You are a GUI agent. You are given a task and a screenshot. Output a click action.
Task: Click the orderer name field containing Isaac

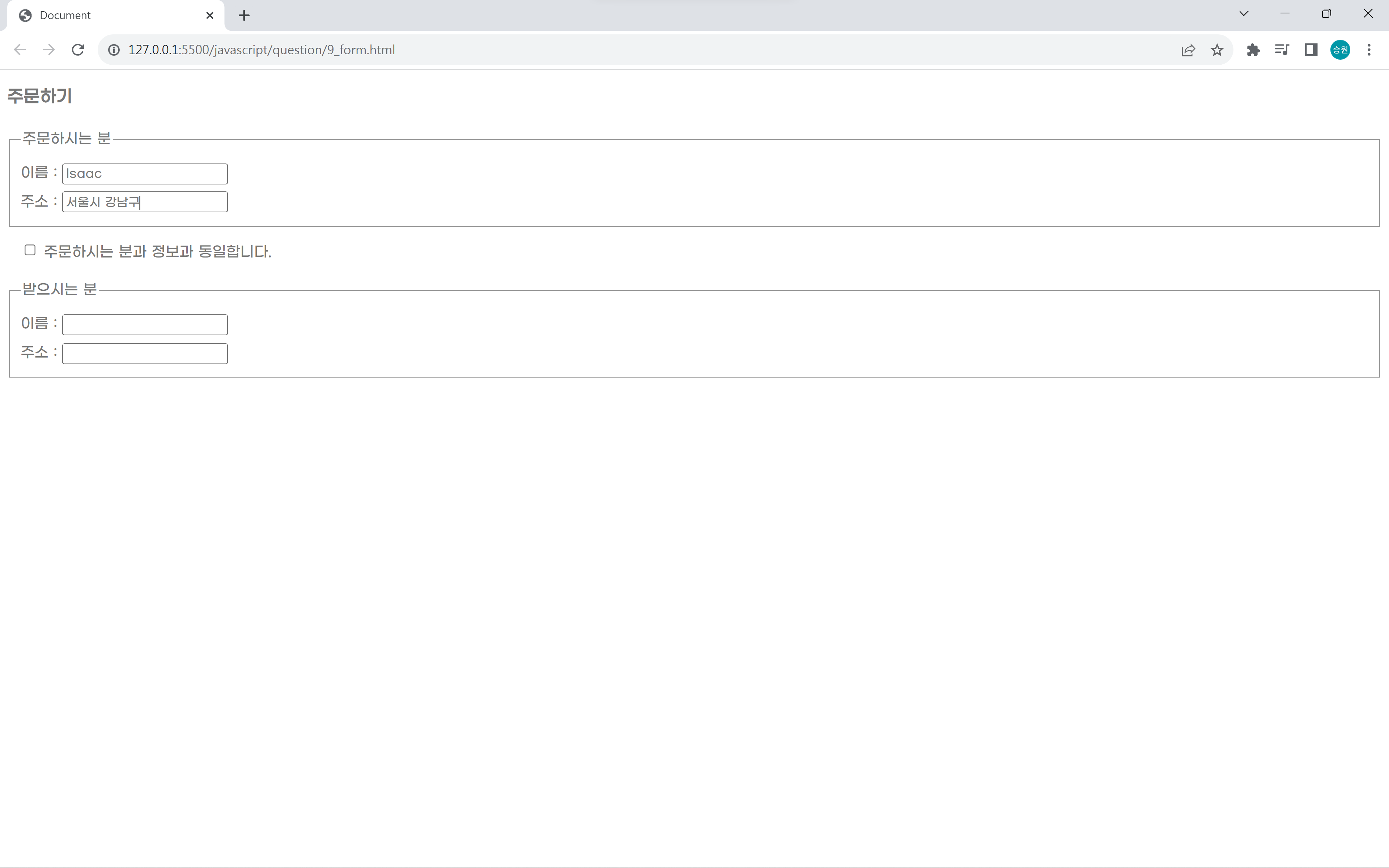(x=145, y=174)
